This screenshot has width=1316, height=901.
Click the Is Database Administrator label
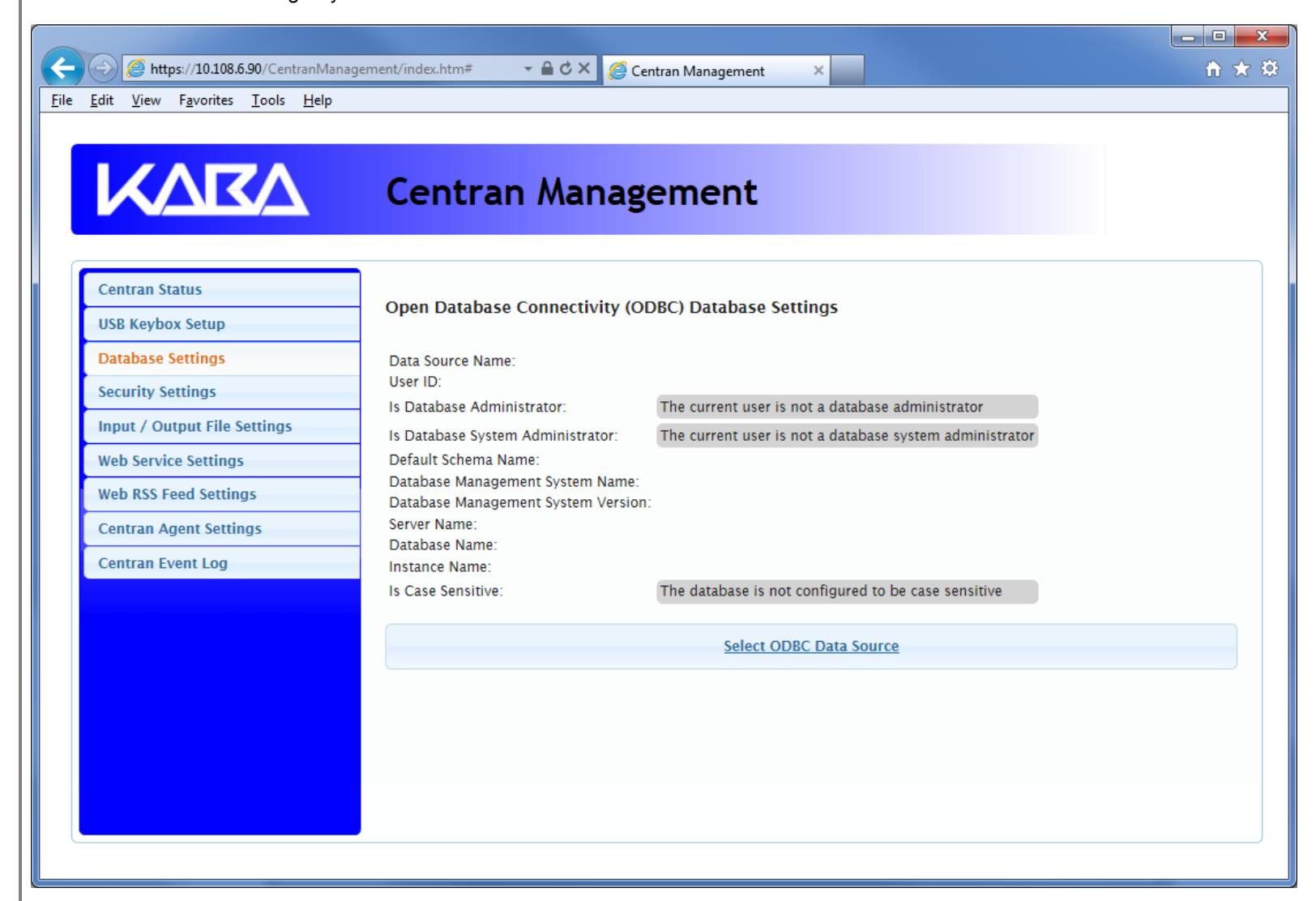click(x=477, y=408)
